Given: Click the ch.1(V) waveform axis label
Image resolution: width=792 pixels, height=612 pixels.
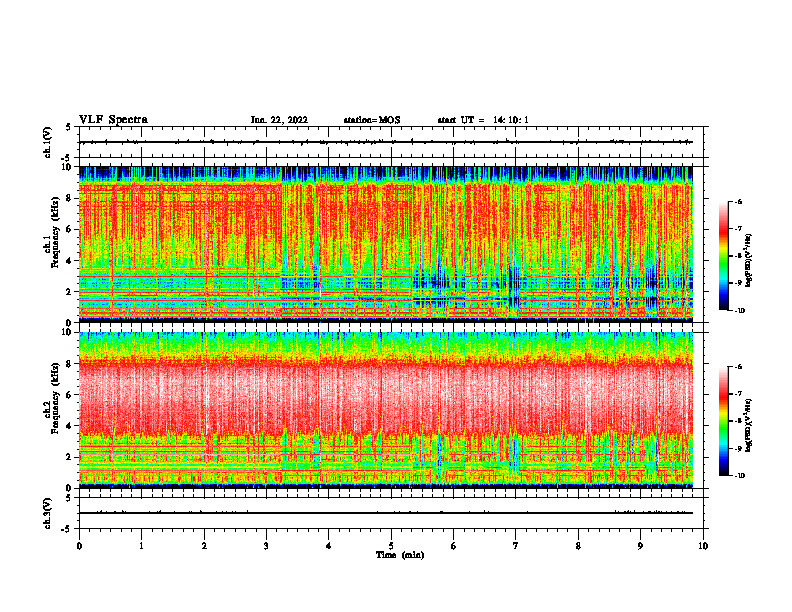Looking at the screenshot, I should tap(48, 142).
